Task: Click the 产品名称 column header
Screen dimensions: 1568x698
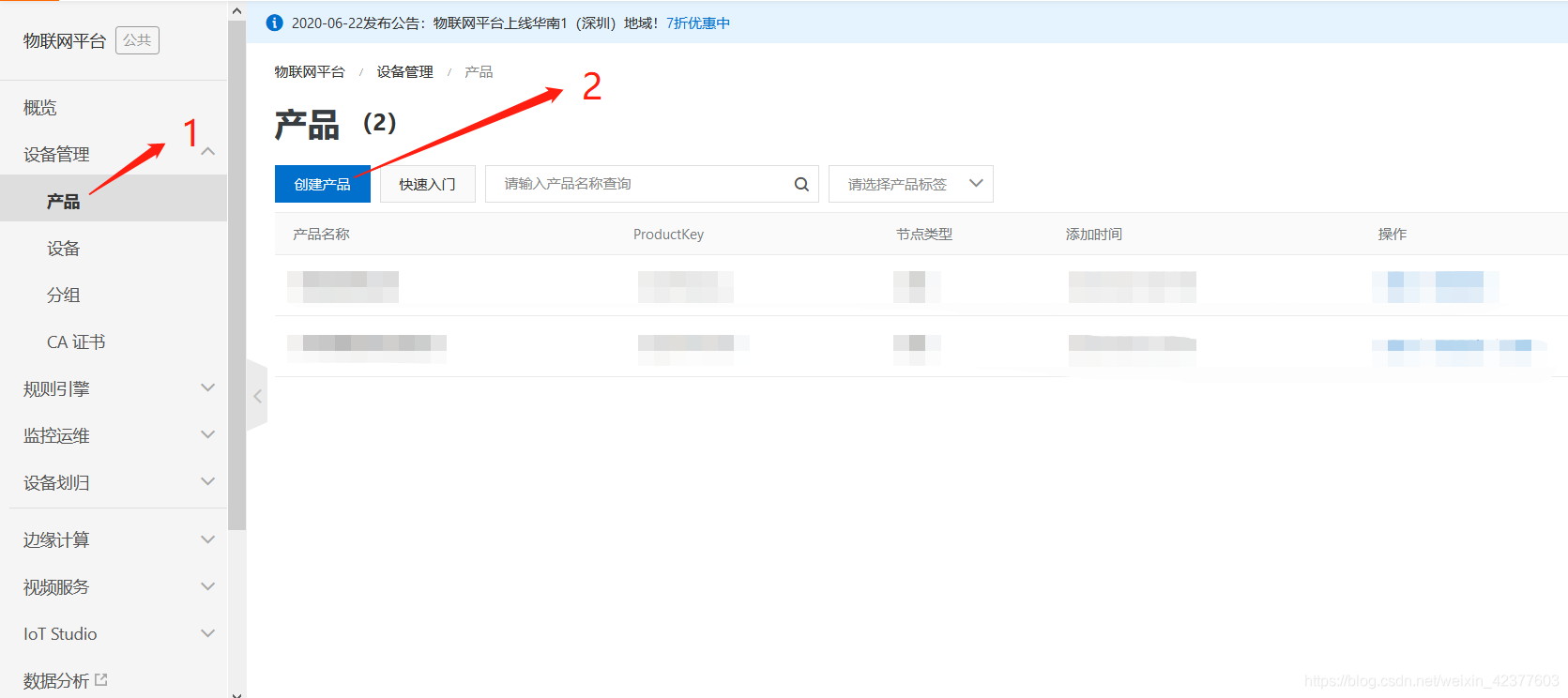Action: (x=321, y=235)
